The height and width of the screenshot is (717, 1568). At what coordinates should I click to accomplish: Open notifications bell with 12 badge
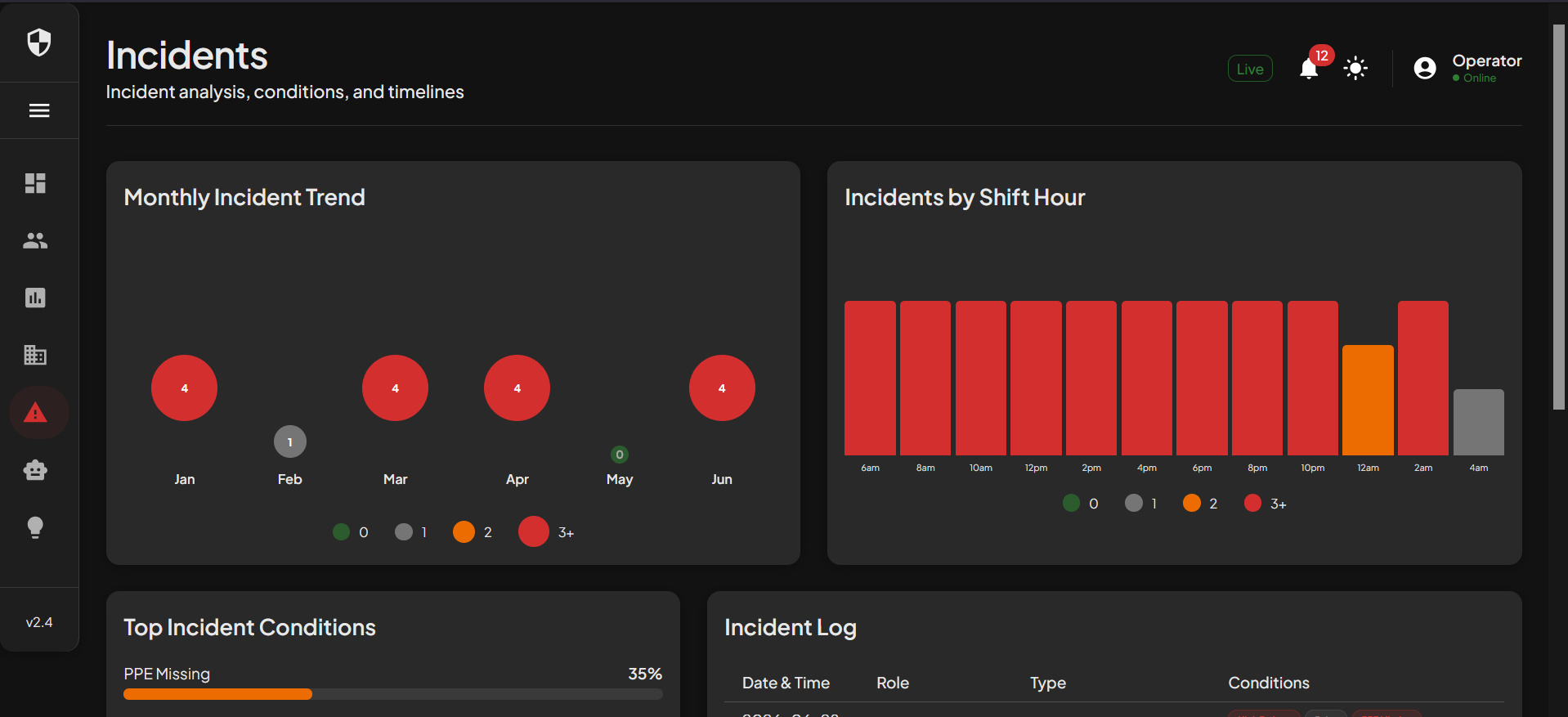click(1309, 69)
